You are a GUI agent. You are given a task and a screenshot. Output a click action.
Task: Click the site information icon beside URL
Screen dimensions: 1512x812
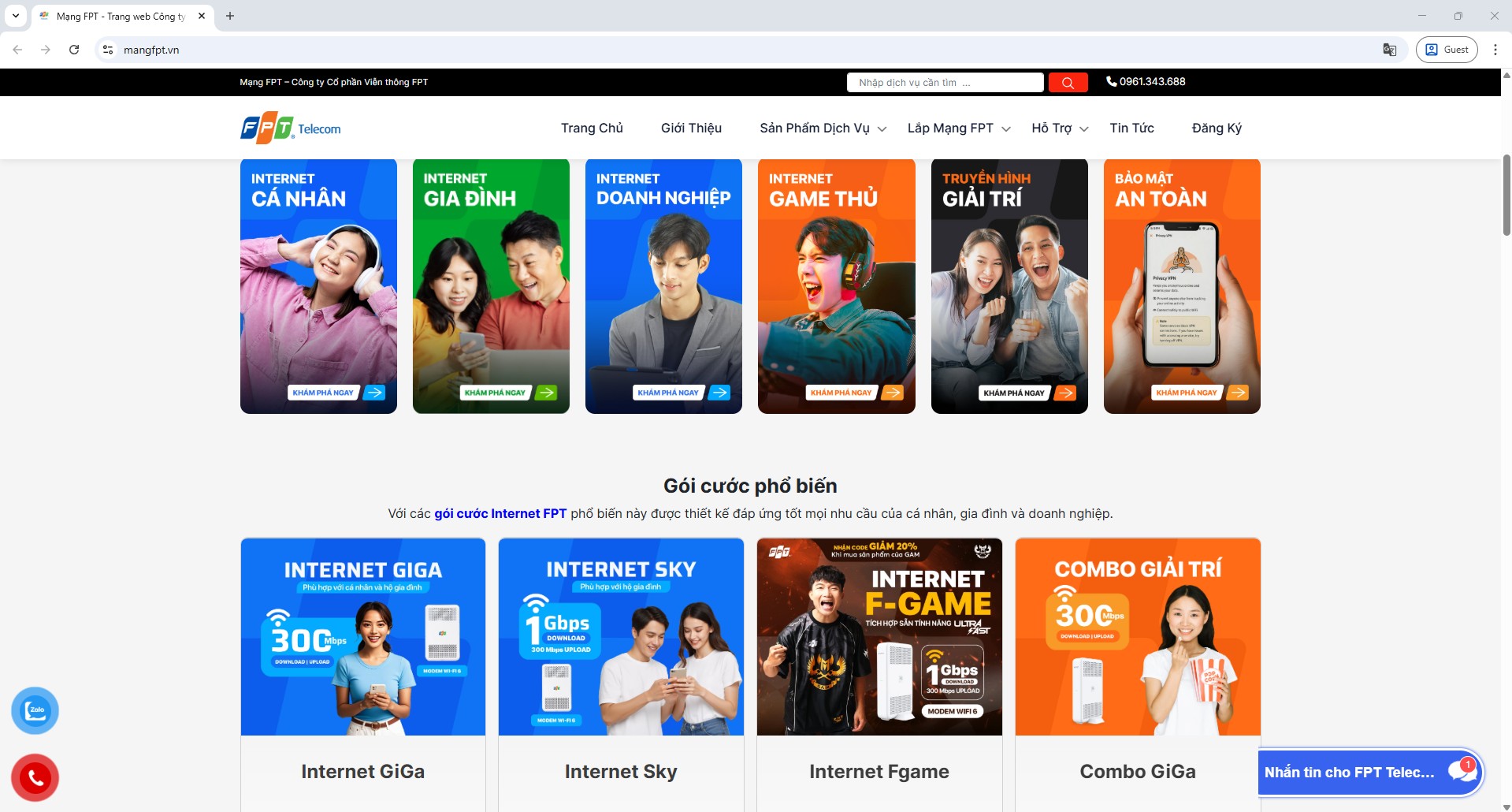pos(108,50)
